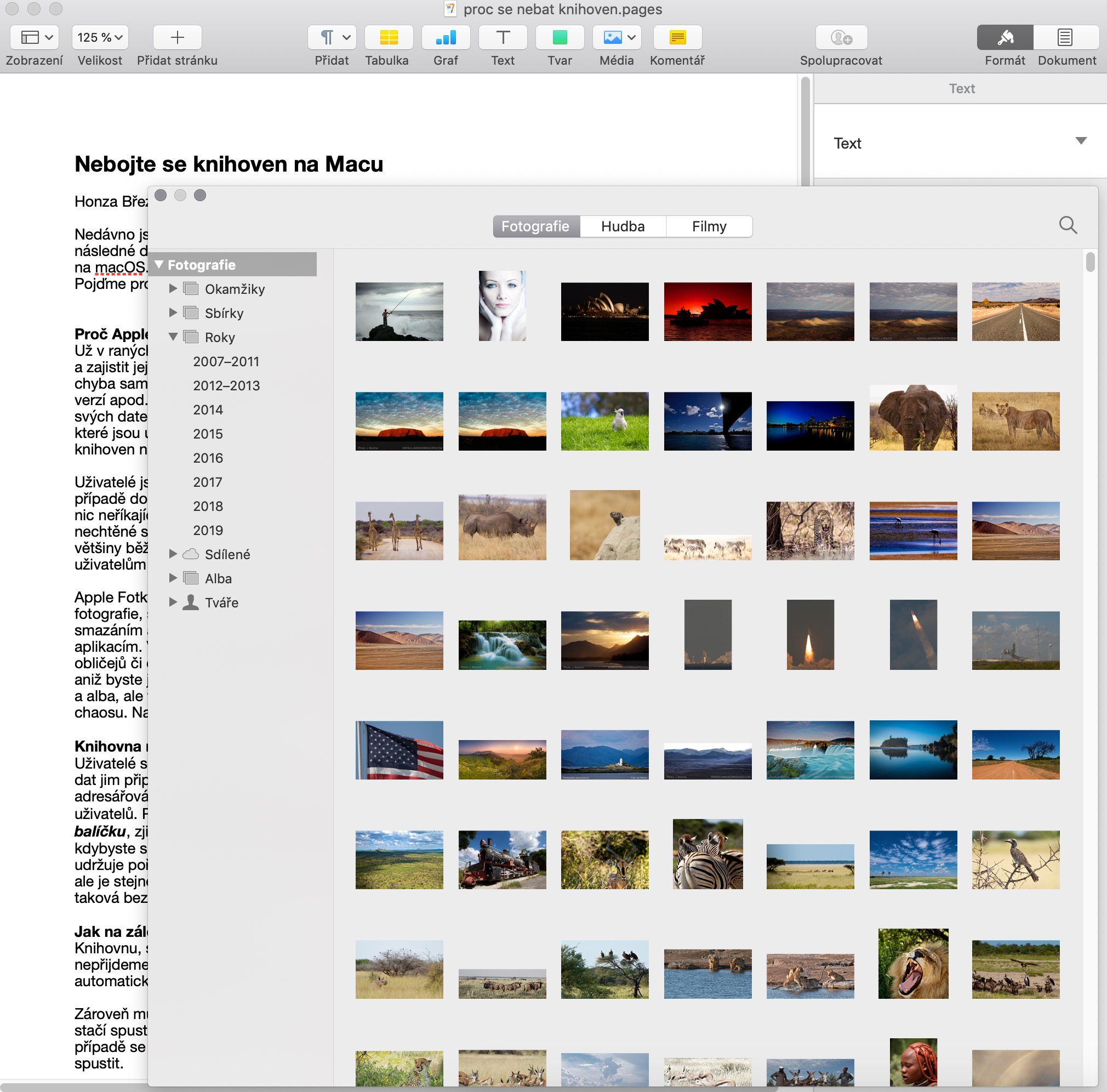Open the Text paragraph style dropdown

coord(1080,141)
